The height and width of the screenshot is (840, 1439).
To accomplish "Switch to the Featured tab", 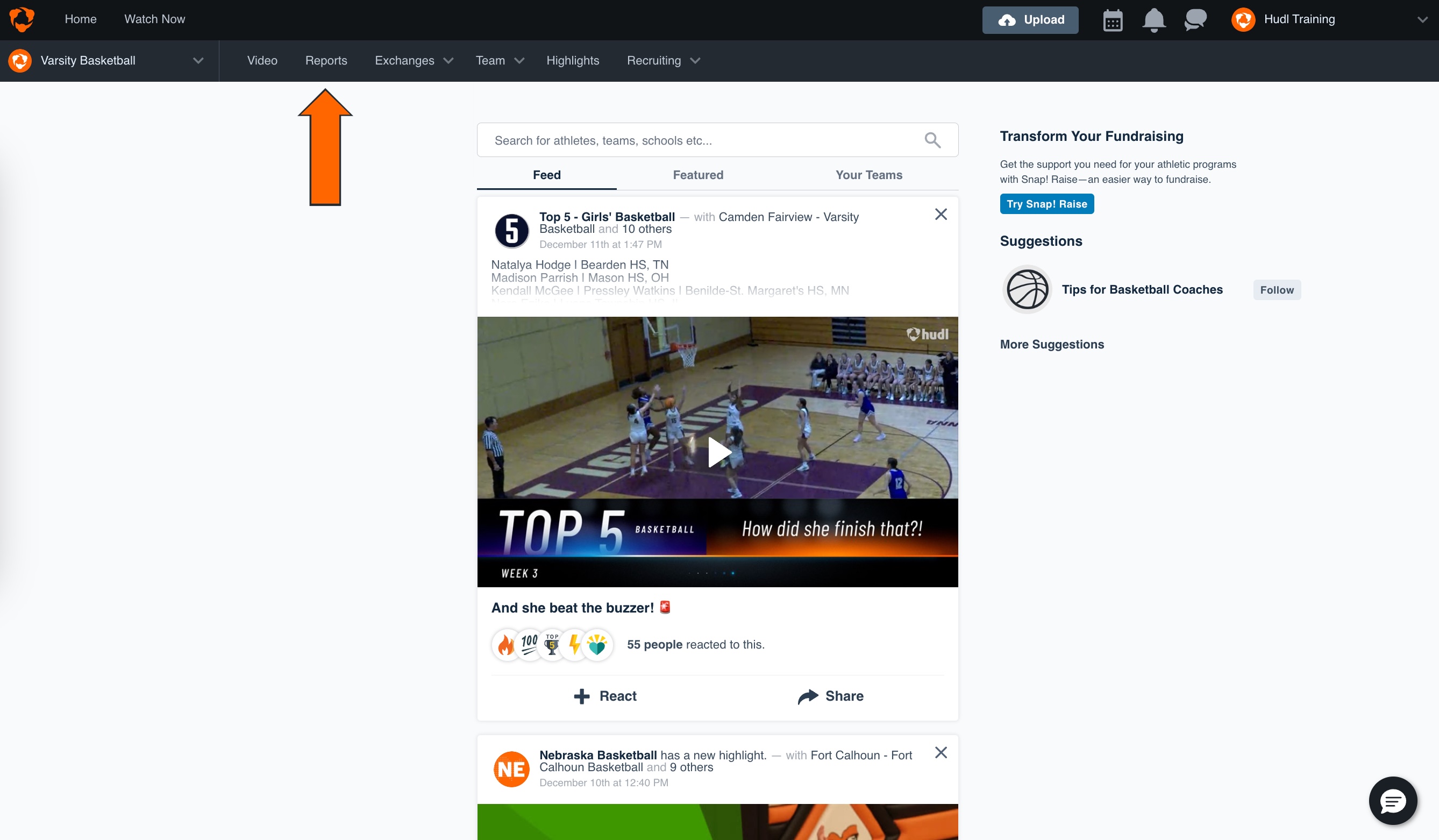I will coord(698,175).
